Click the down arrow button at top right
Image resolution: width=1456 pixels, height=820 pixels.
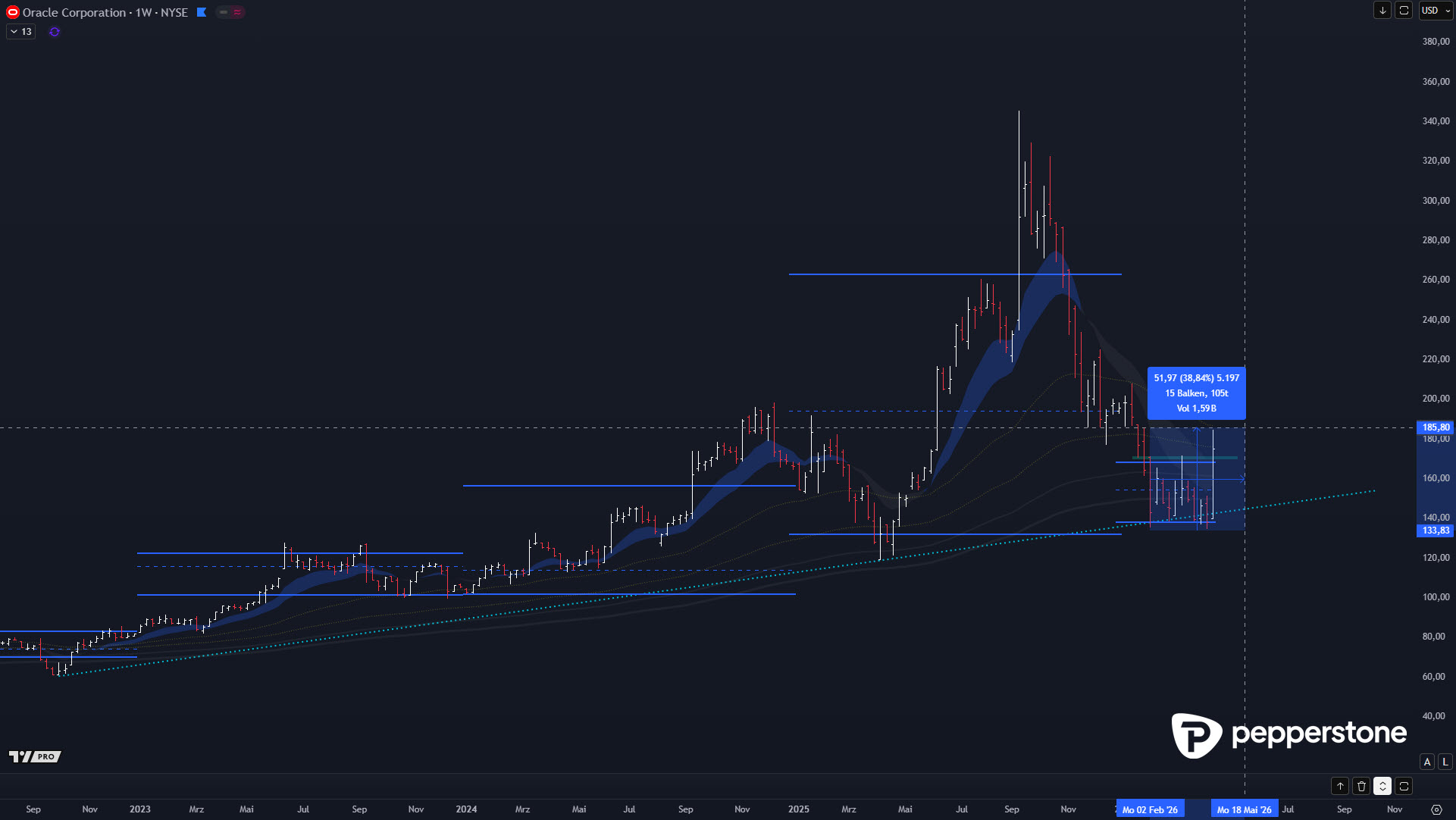(1382, 11)
